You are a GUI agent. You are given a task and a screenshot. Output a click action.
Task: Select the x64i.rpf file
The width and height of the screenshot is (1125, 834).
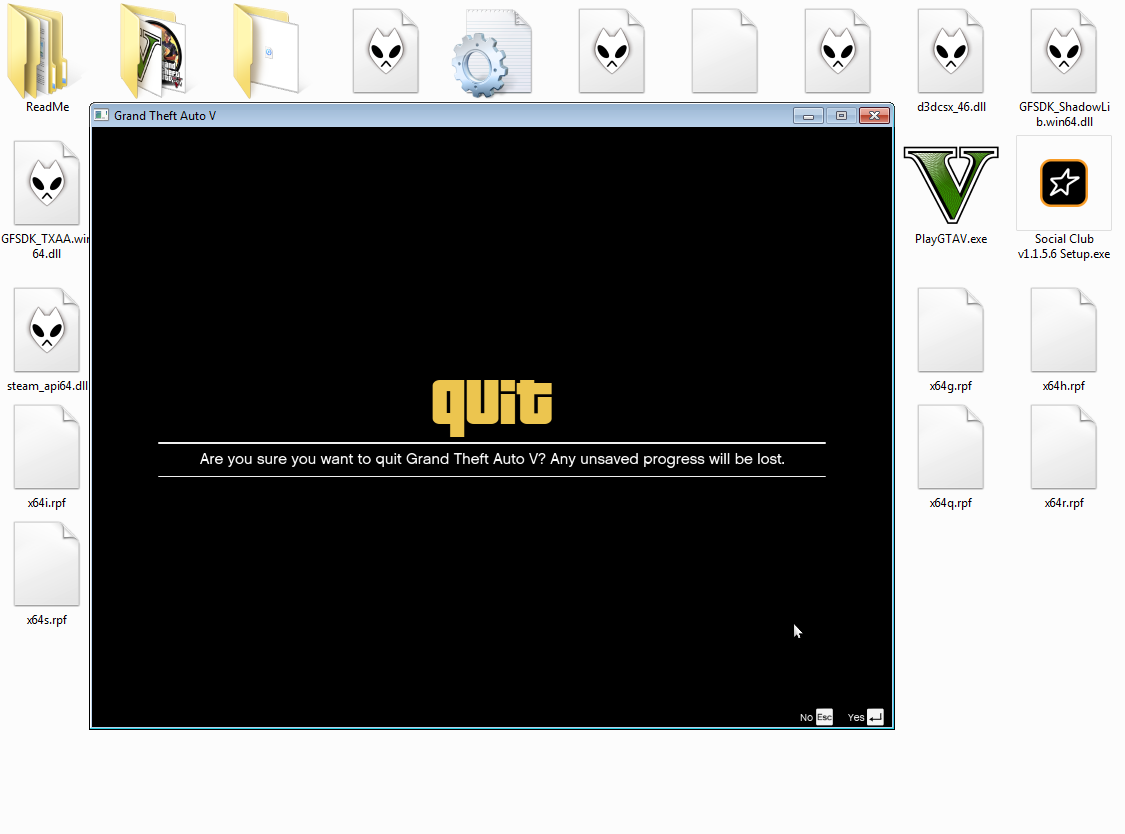click(x=46, y=447)
